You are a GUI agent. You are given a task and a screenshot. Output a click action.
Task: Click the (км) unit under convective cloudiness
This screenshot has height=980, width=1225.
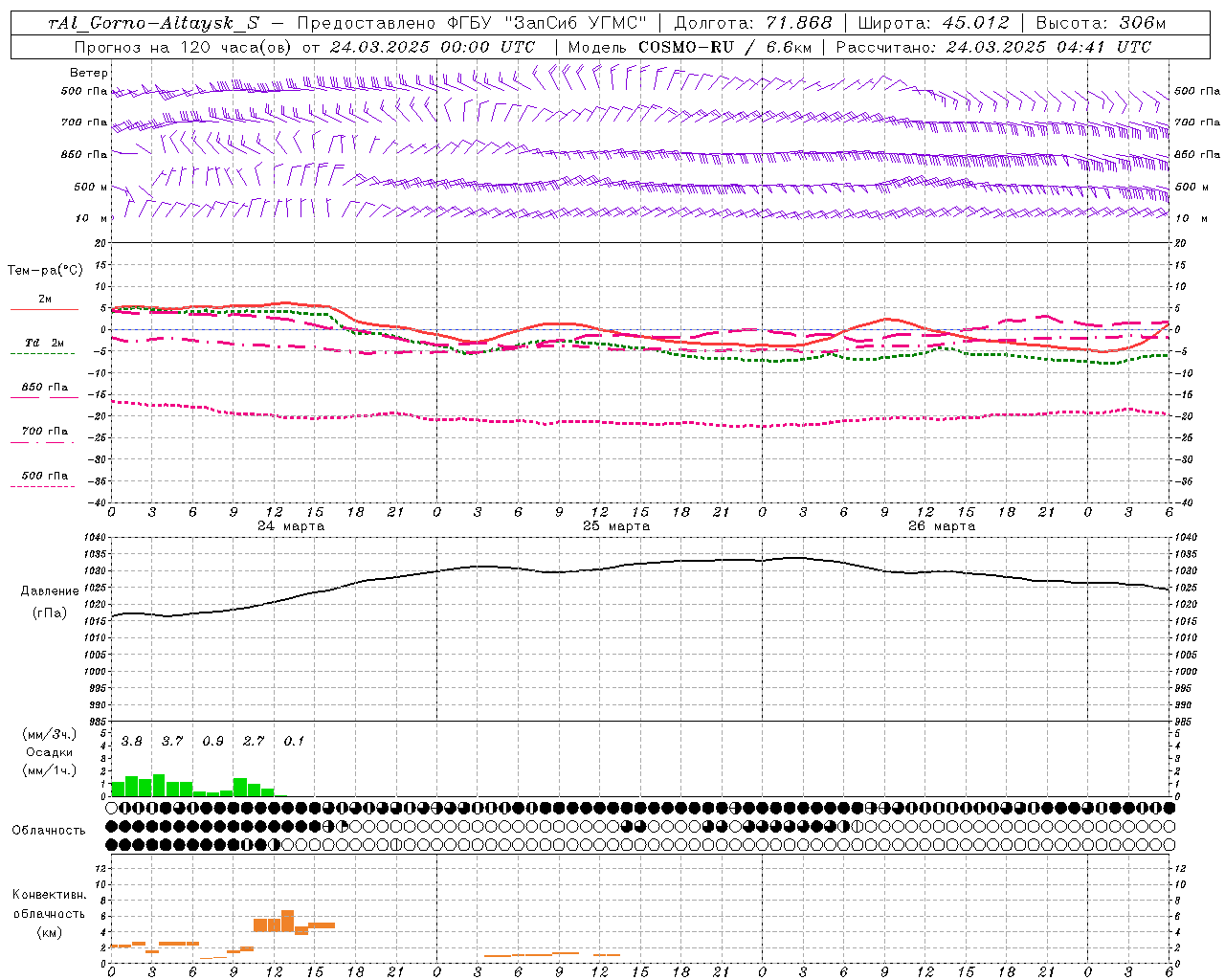(50, 932)
